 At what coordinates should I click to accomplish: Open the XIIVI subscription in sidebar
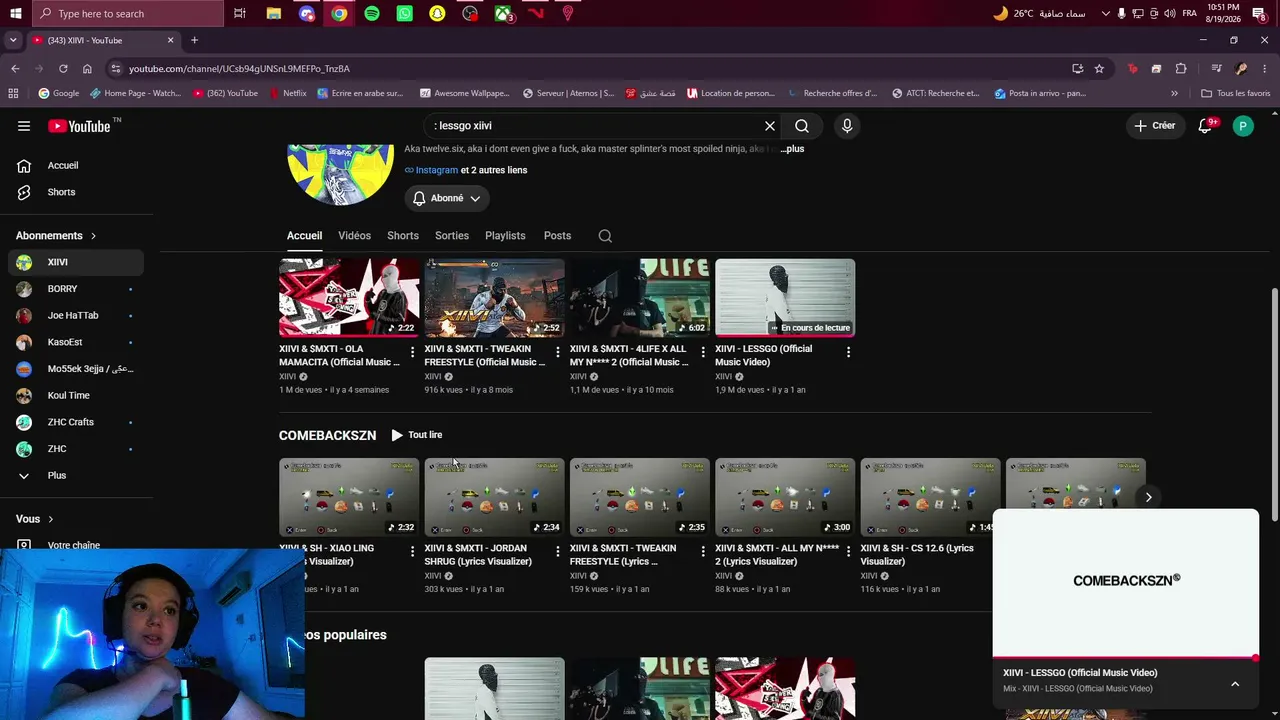pyautogui.click(x=76, y=262)
